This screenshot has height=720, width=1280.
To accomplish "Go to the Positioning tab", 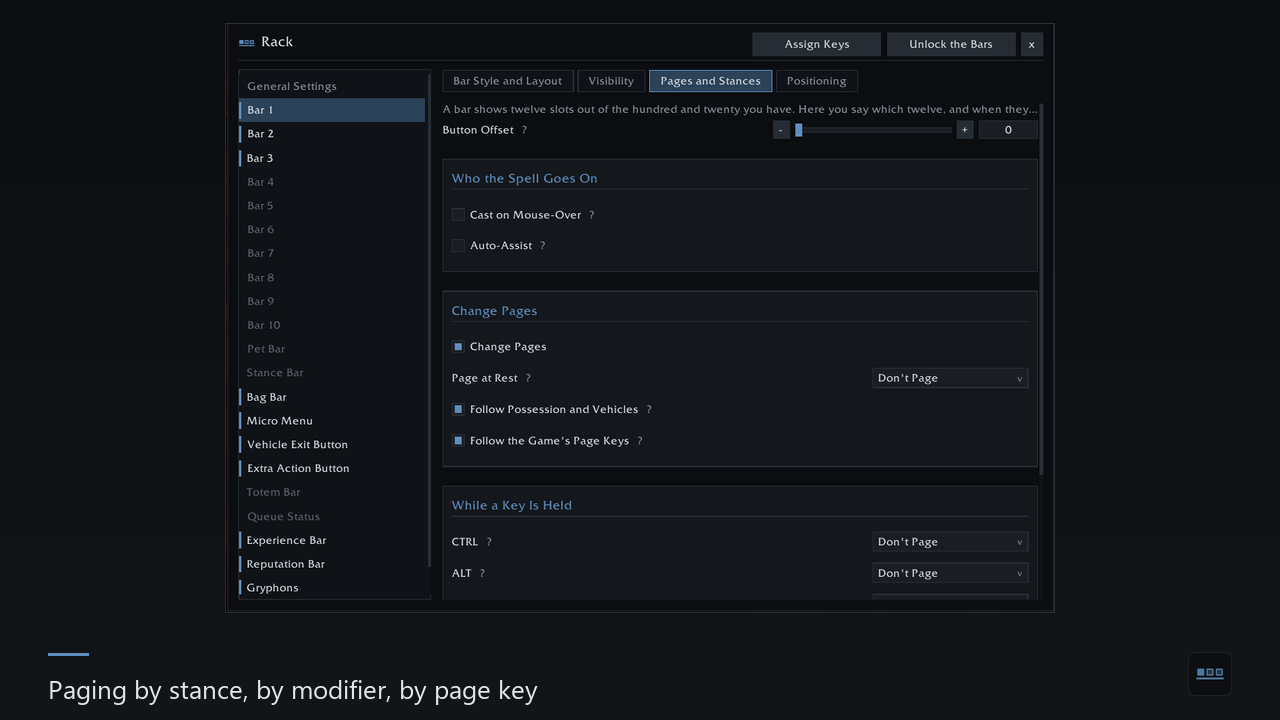I will (x=816, y=81).
